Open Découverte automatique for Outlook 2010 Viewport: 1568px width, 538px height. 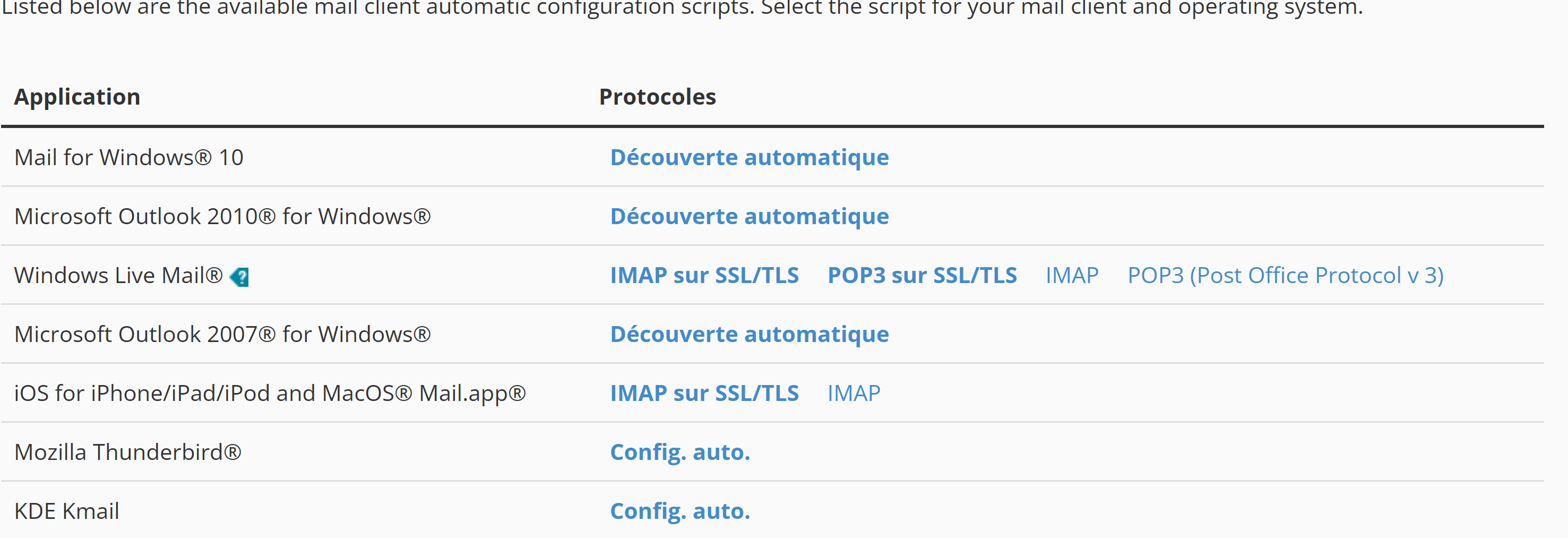[748, 217]
